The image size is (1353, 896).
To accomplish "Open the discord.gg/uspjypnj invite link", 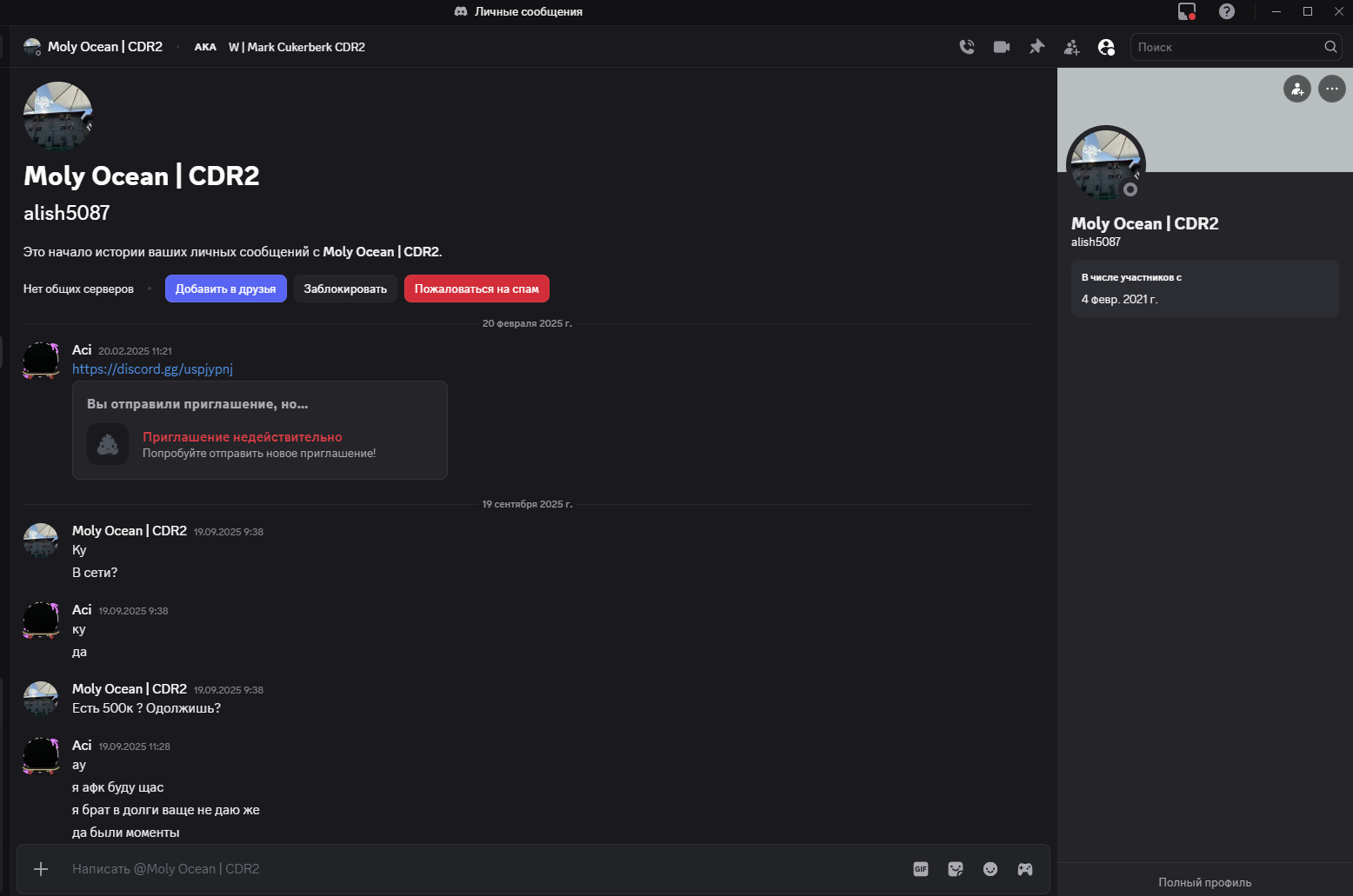I will click(x=152, y=369).
